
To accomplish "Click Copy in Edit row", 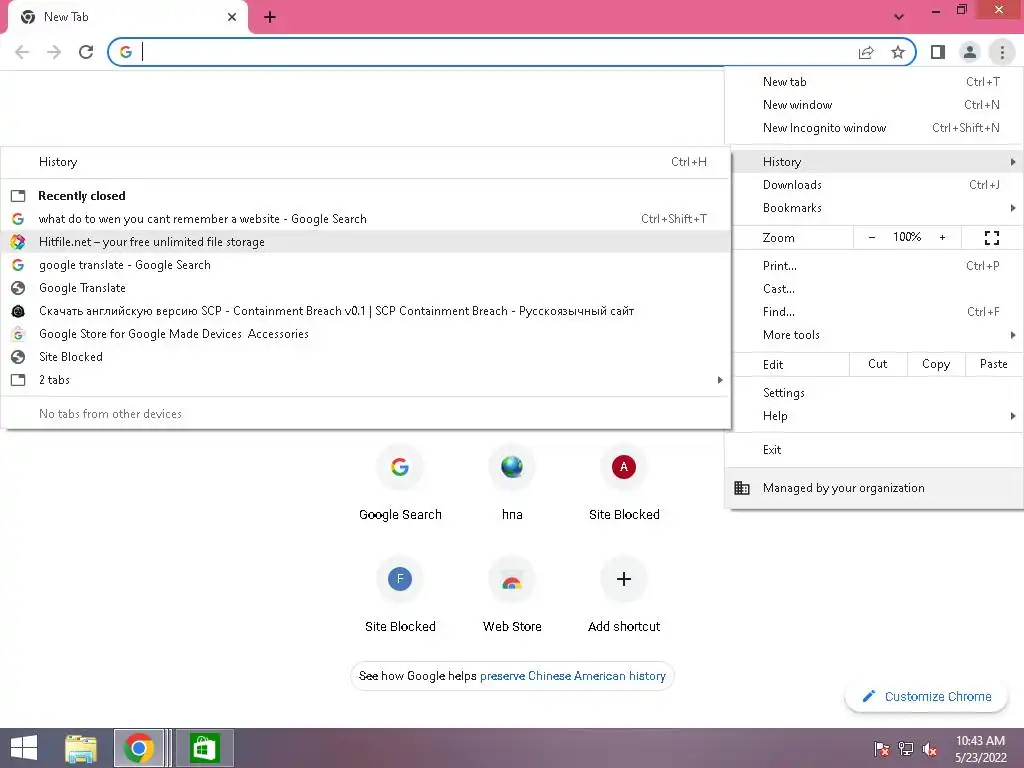I will [x=936, y=364].
